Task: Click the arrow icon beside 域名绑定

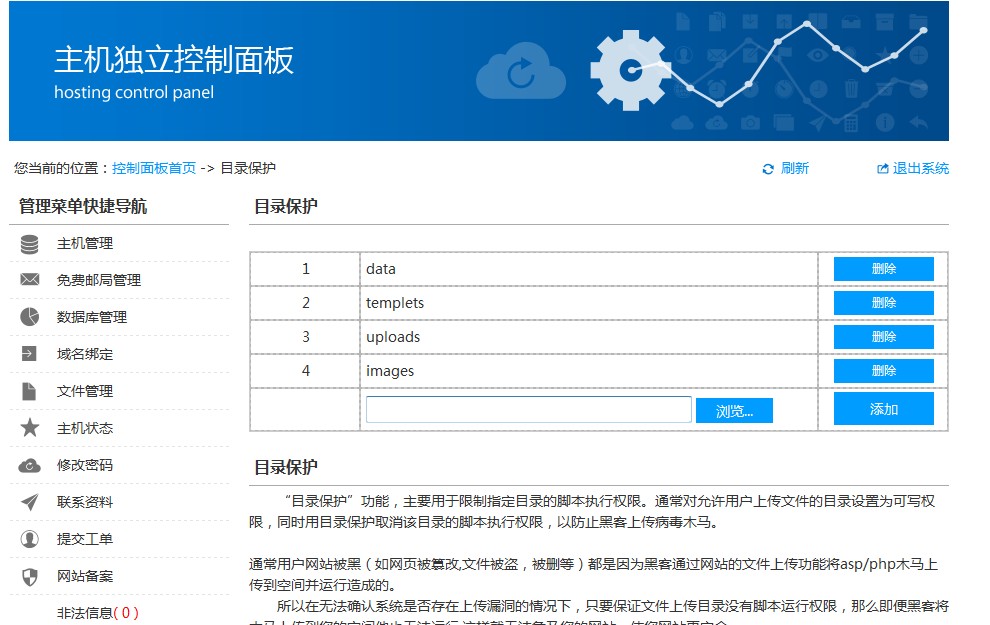Action: pyautogui.click(x=30, y=355)
